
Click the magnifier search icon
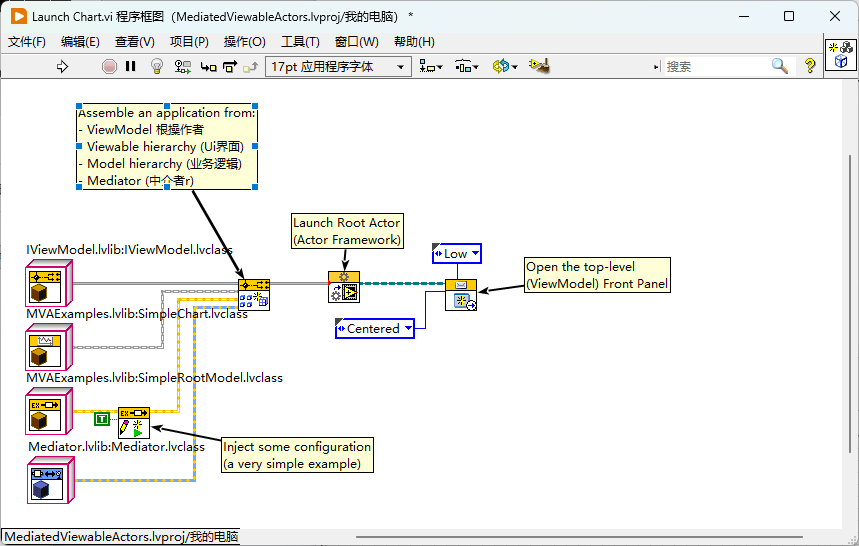[x=780, y=67]
